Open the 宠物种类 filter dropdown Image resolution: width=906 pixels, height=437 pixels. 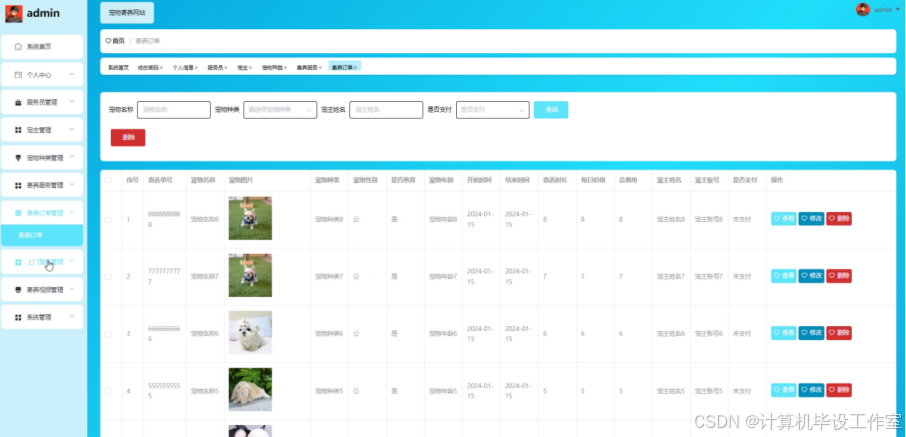point(280,110)
